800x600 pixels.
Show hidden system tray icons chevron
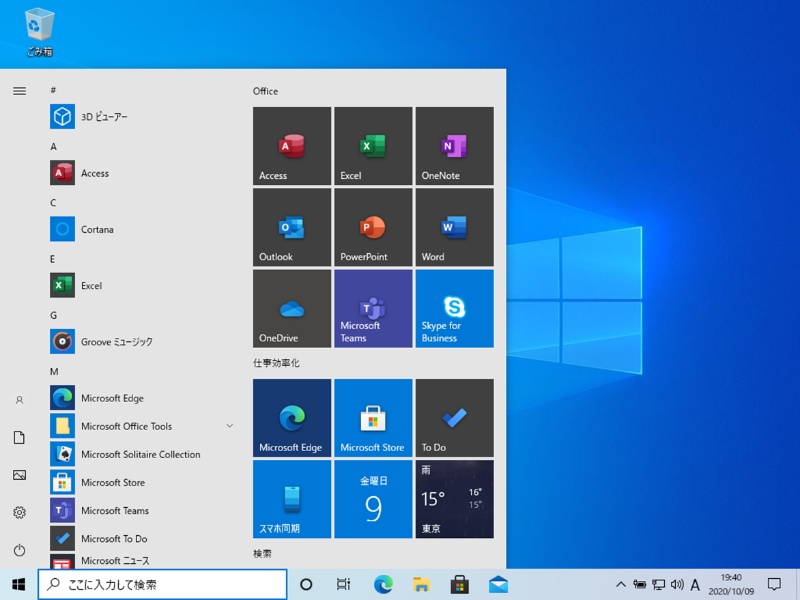click(621, 584)
